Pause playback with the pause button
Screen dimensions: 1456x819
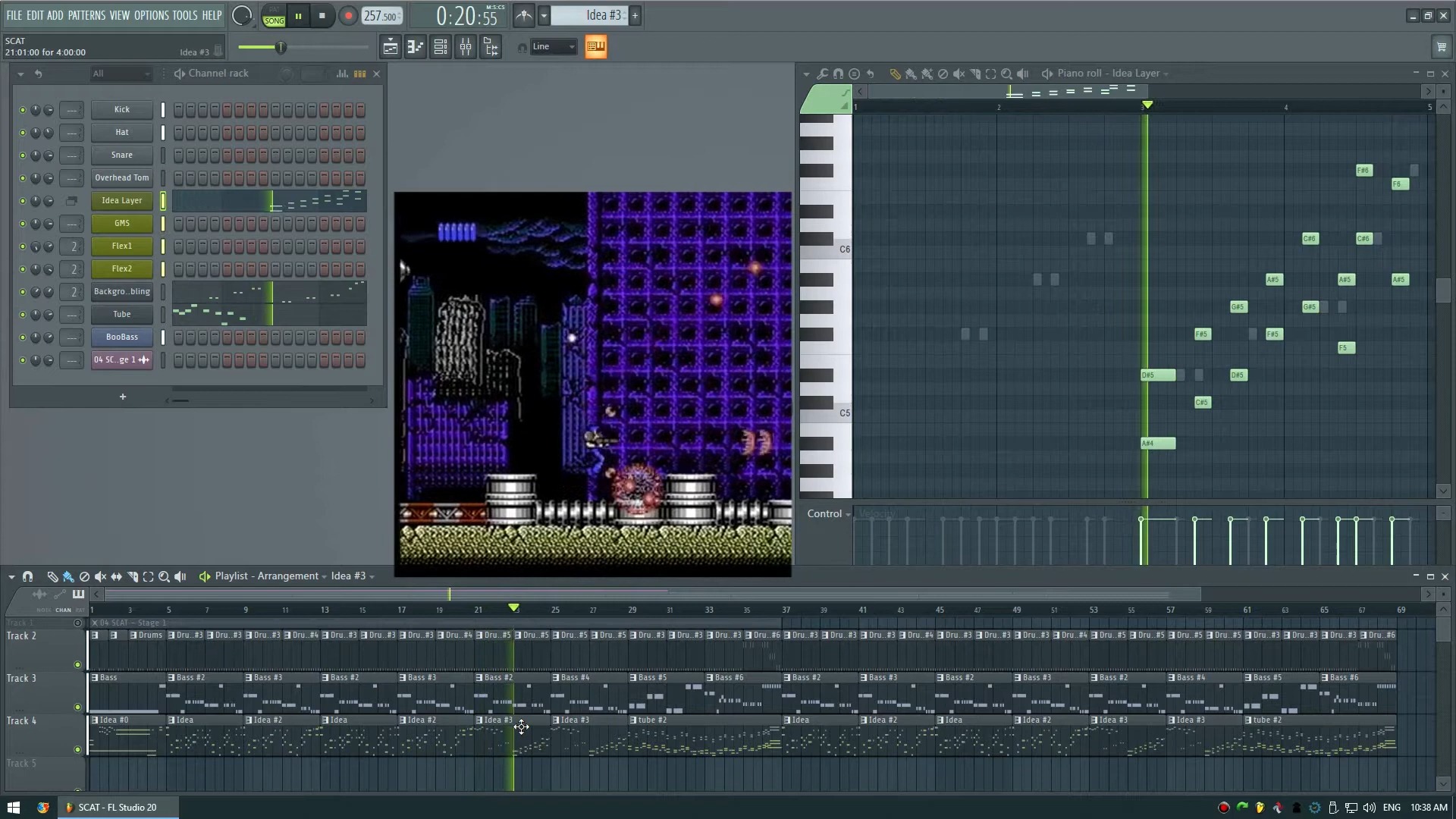click(x=299, y=16)
